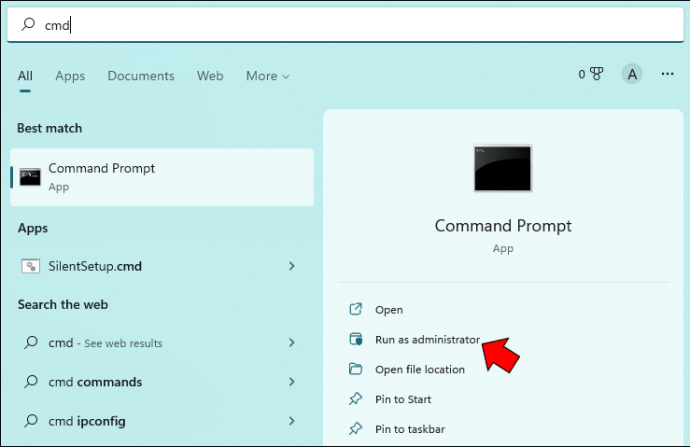This screenshot has height=447, width=690.
Task: Switch to the Documents filter tab
Action: (x=141, y=76)
